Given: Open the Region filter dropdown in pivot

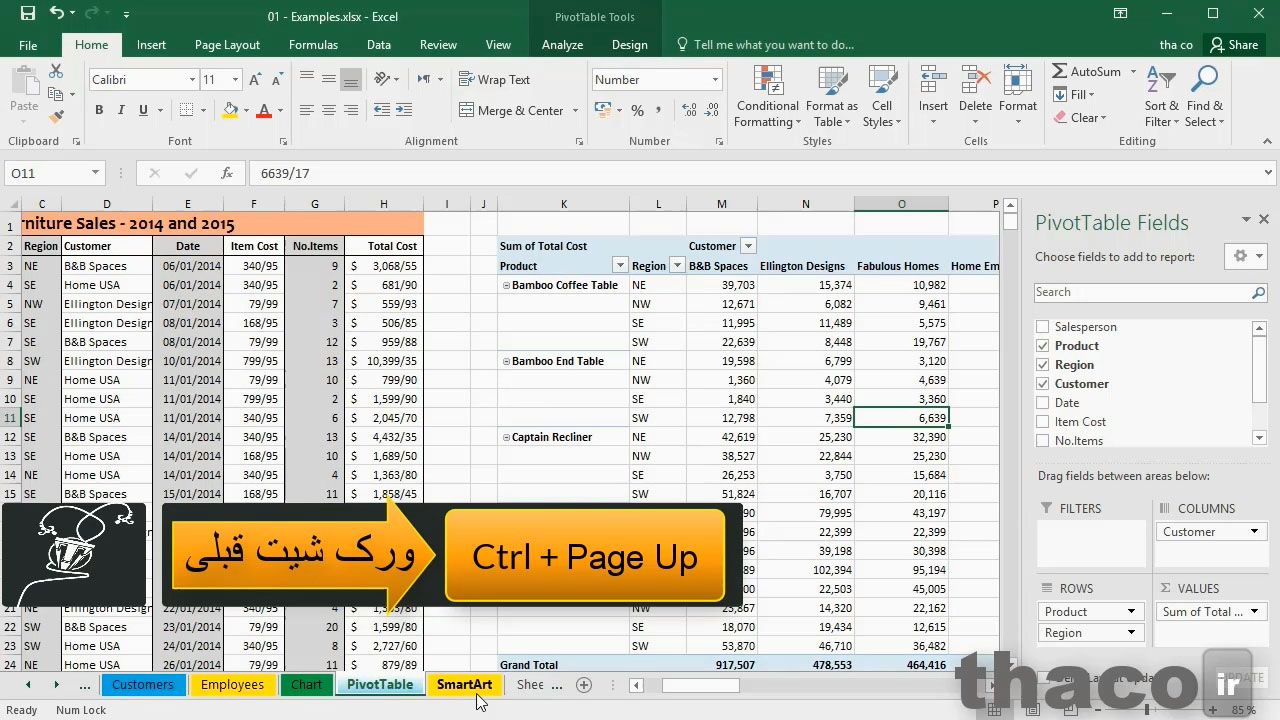Looking at the screenshot, I should (677, 266).
